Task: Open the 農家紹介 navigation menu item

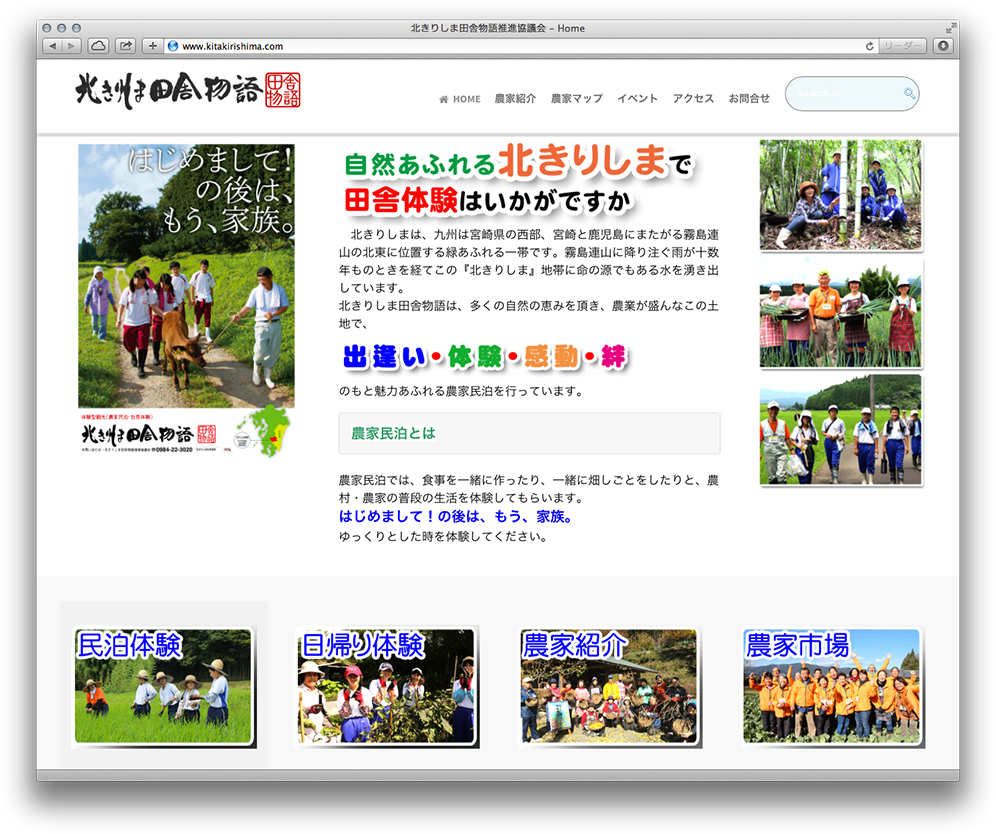Action: click(x=515, y=99)
